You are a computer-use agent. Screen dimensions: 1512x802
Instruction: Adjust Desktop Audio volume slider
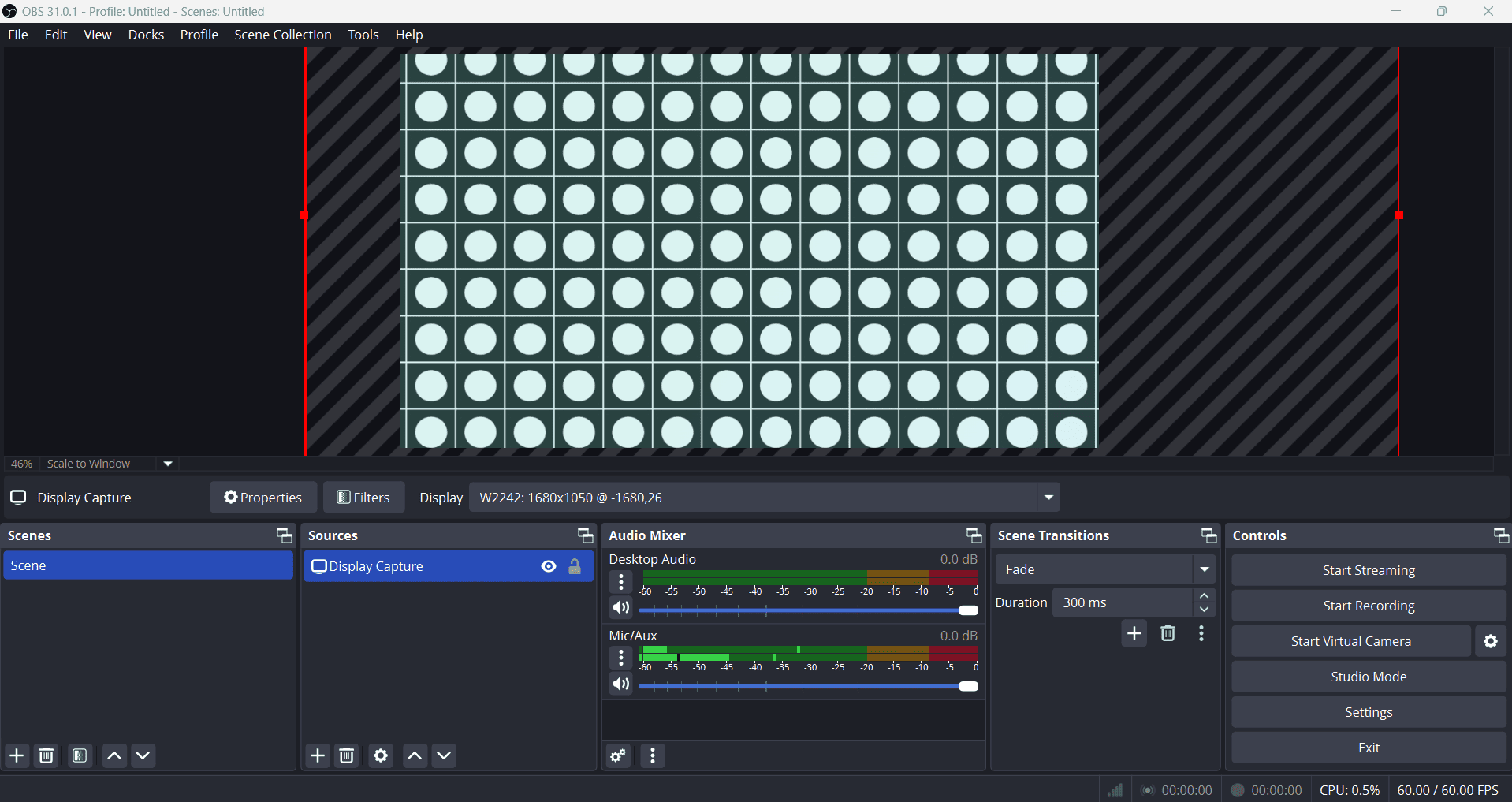pyautogui.click(x=808, y=610)
